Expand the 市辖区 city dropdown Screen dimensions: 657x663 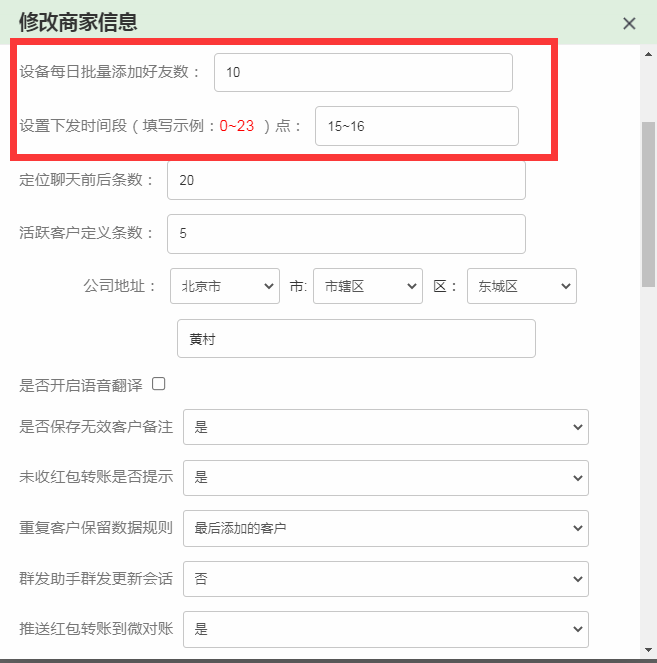pyautogui.click(x=367, y=286)
